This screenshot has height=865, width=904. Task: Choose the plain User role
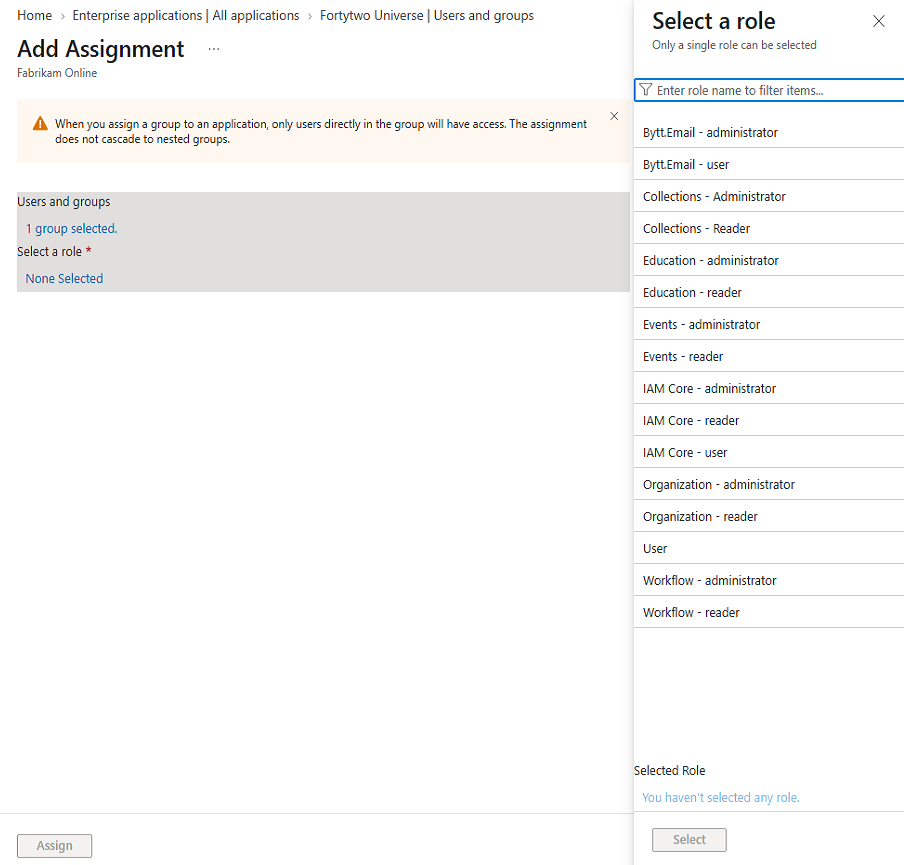pos(769,548)
